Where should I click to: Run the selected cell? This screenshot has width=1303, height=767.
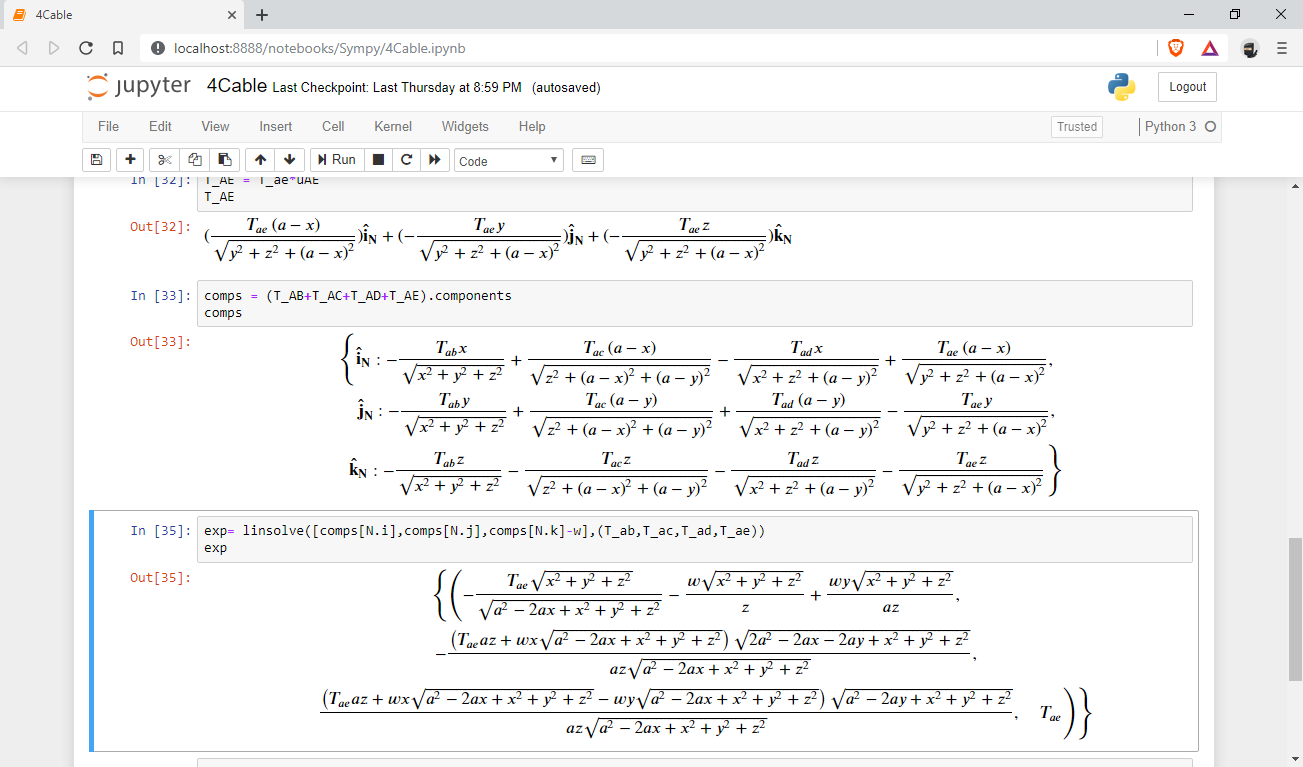pos(337,160)
